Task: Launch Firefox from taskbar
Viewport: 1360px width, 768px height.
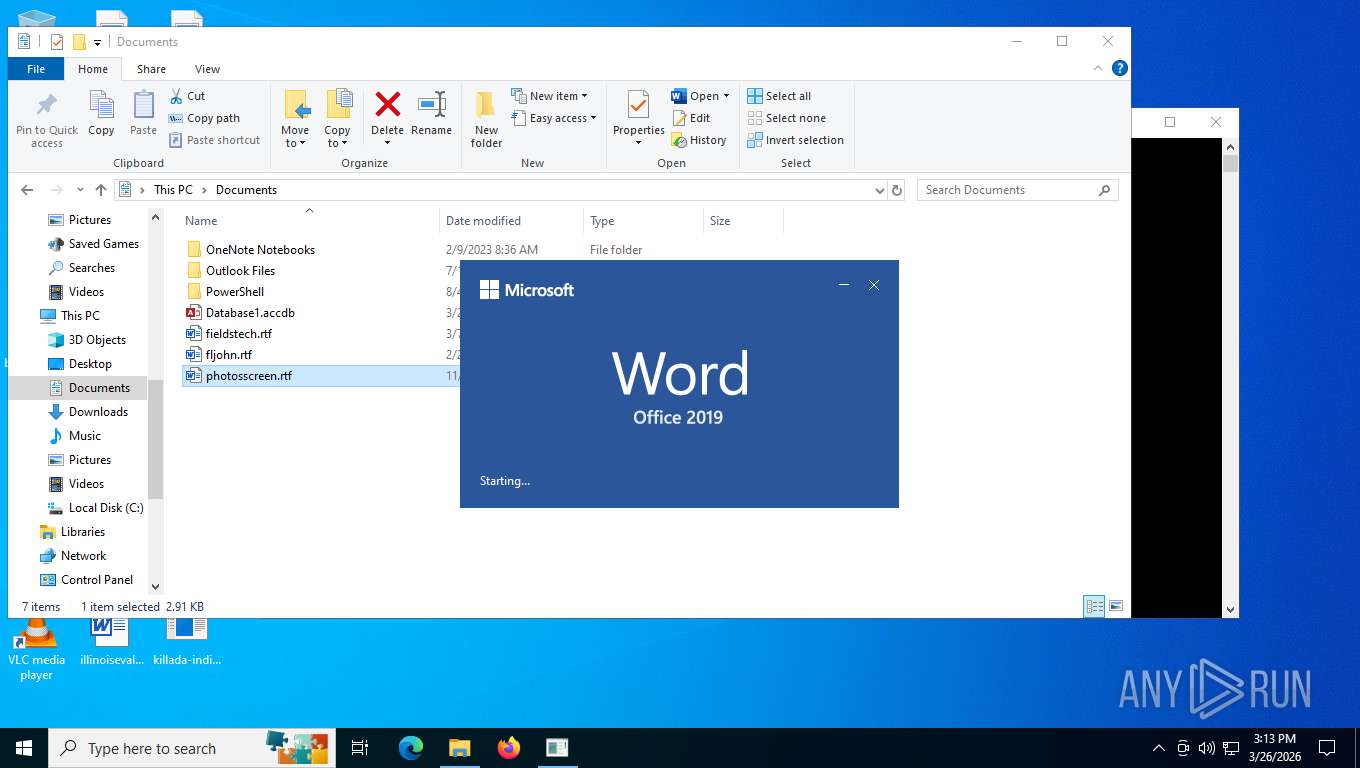Action: pos(509,748)
